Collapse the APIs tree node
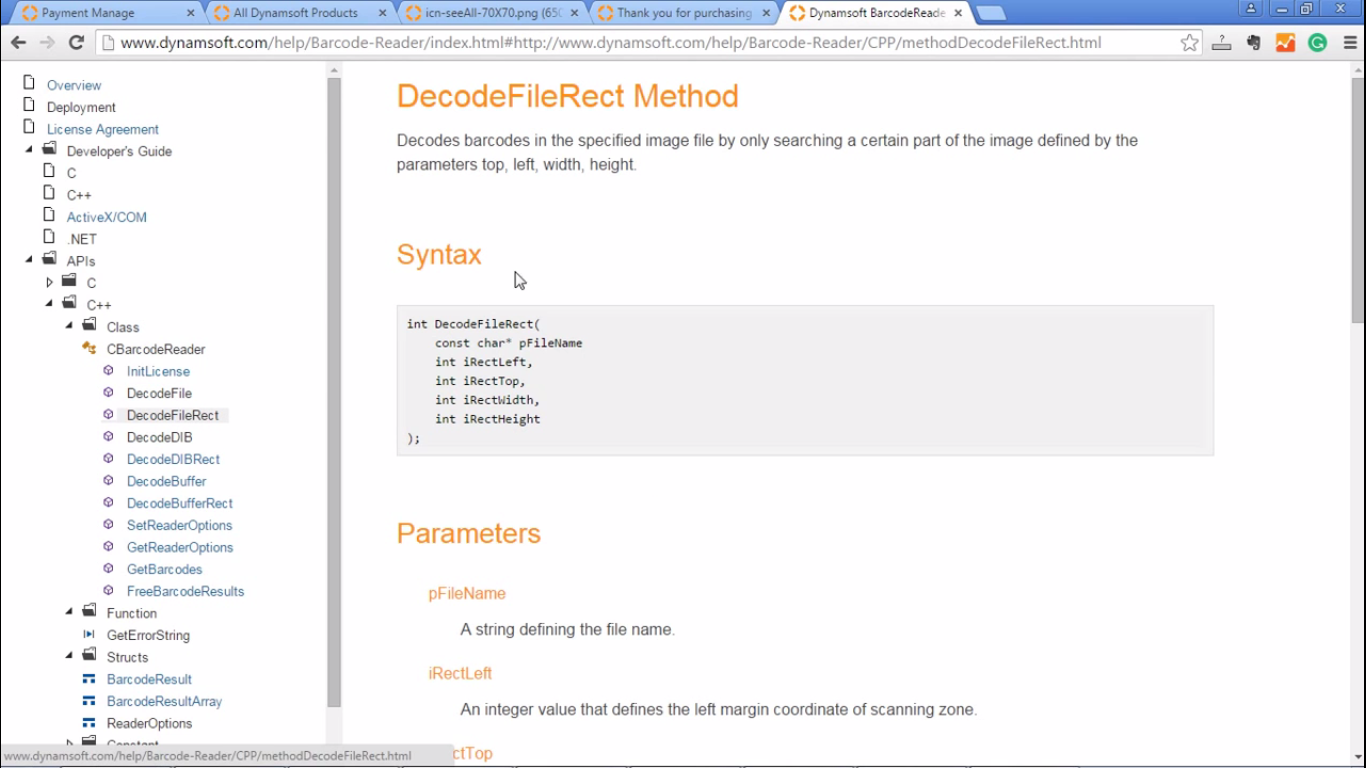This screenshot has height=768, width=1366. pos(29,260)
